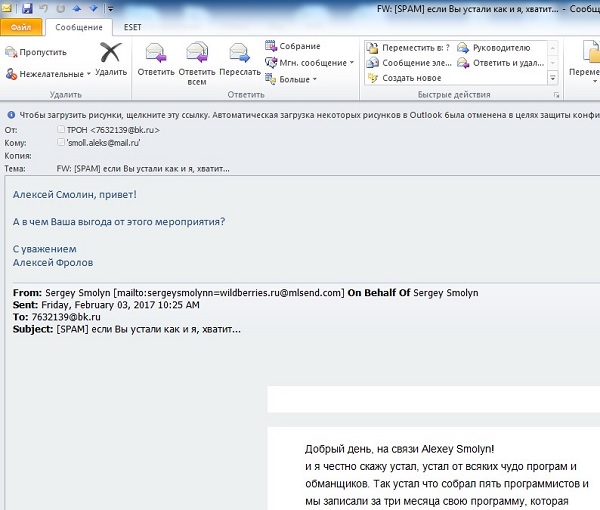This screenshot has width=600, height=510.
Task: Choose the Руководителю quick step
Action: coord(494,48)
